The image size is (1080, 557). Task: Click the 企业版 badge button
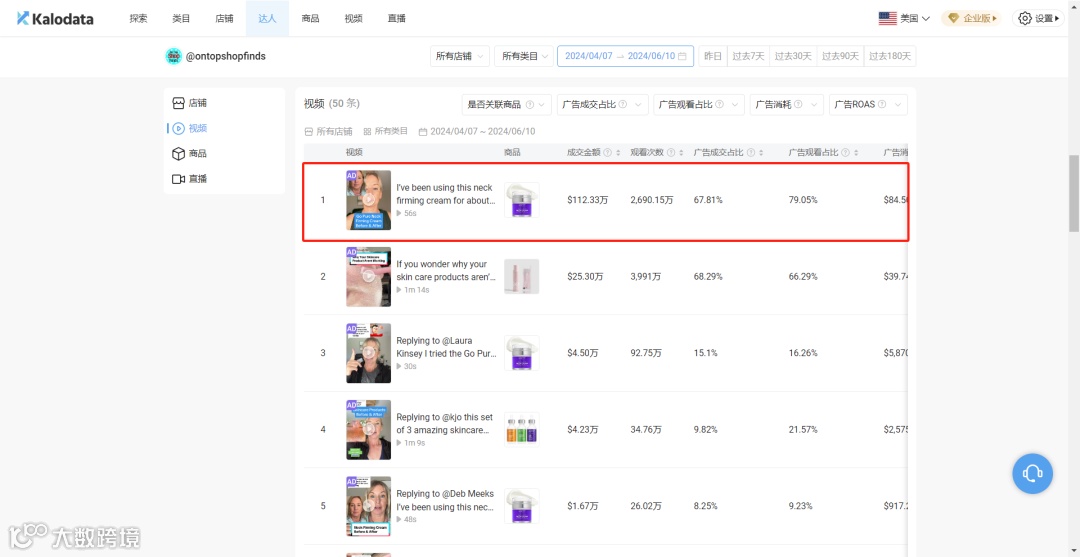click(971, 19)
